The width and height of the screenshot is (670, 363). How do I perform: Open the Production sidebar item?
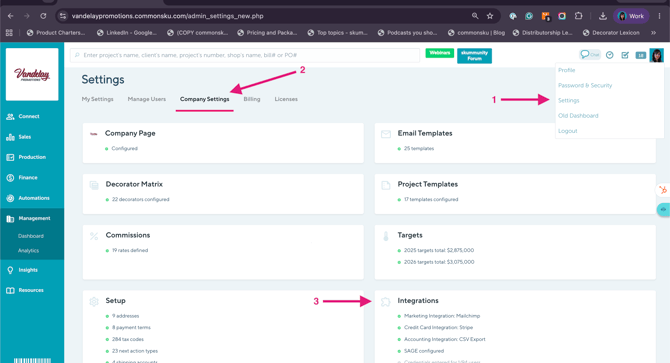click(x=32, y=157)
